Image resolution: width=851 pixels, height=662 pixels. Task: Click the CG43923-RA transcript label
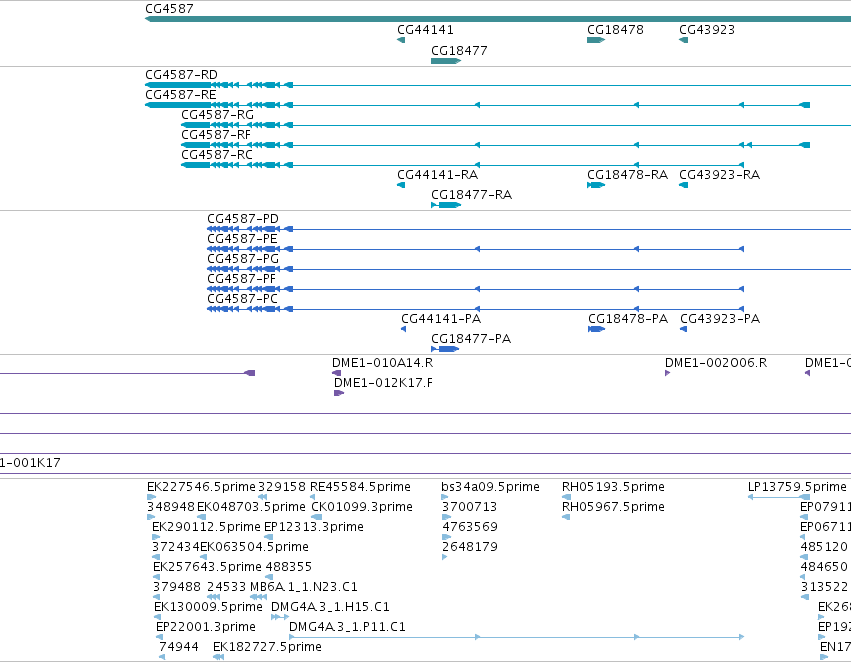720,175
